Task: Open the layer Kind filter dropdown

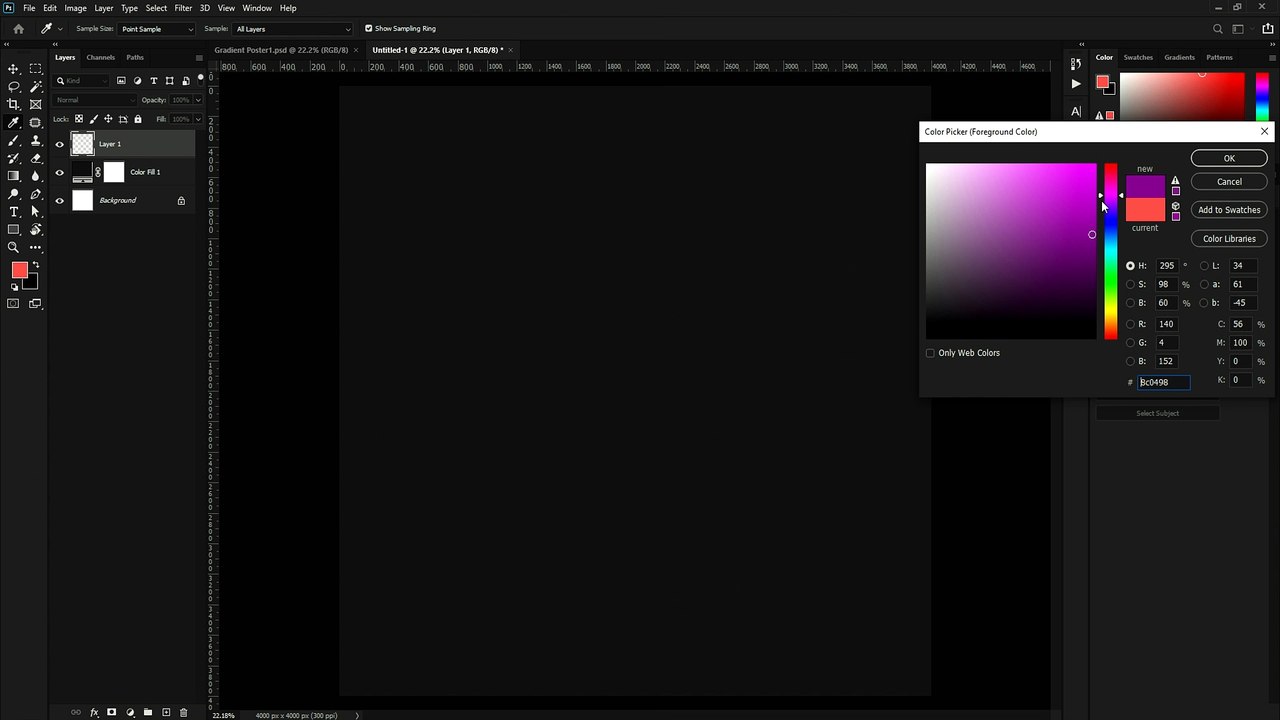Action: (82, 81)
